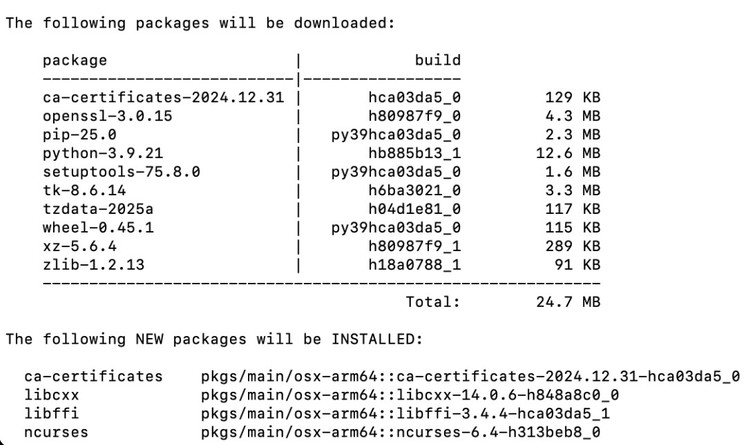Click the build column header
The height and width of the screenshot is (445, 746).
point(438,60)
